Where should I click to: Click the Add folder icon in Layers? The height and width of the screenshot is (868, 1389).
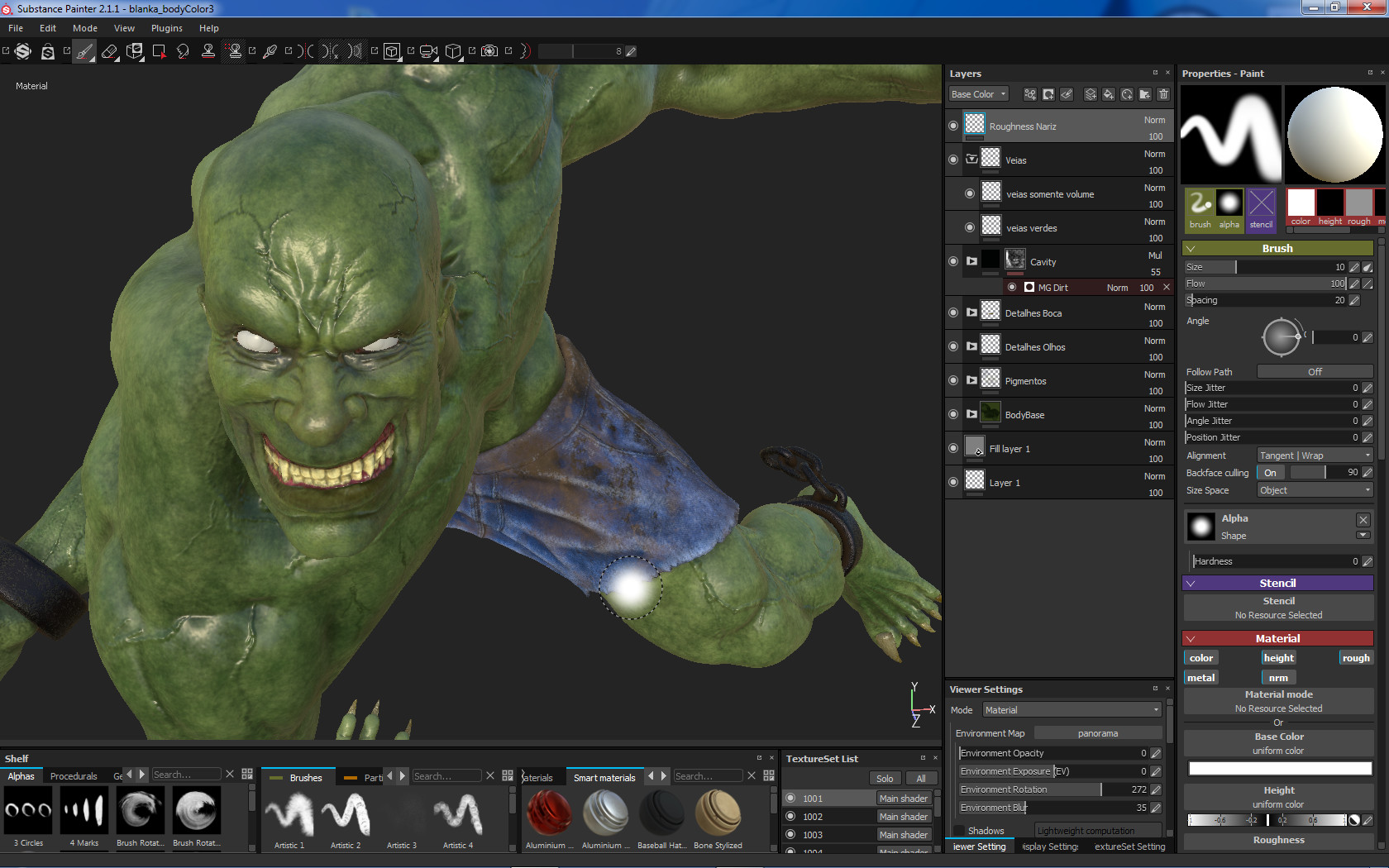[x=1145, y=94]
